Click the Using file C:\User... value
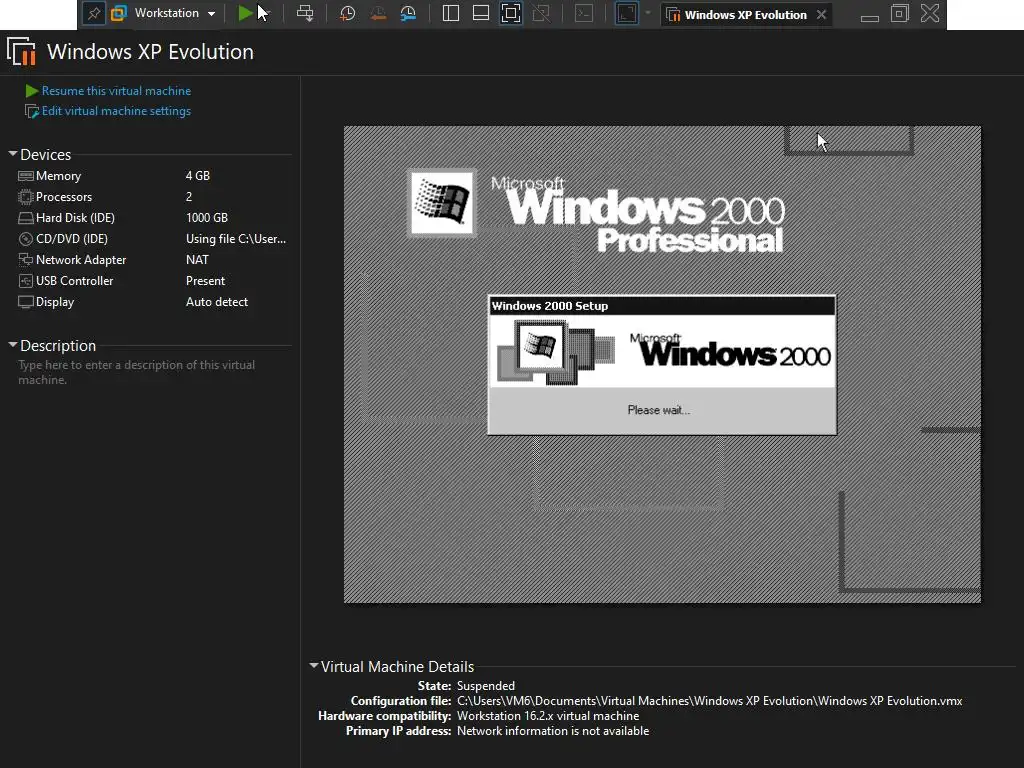The image size is (1024, 768). point(236,239)
